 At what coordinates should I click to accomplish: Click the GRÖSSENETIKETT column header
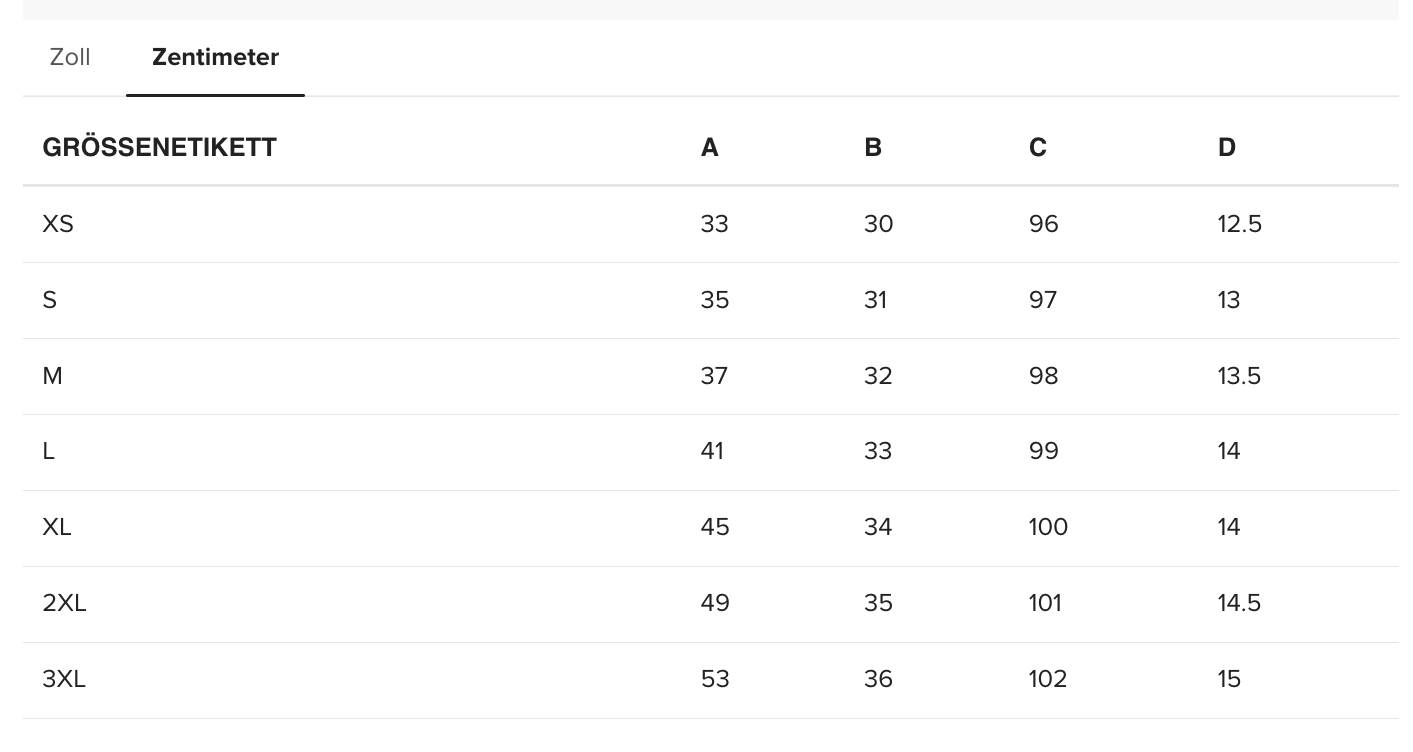[x=159, y=147]
